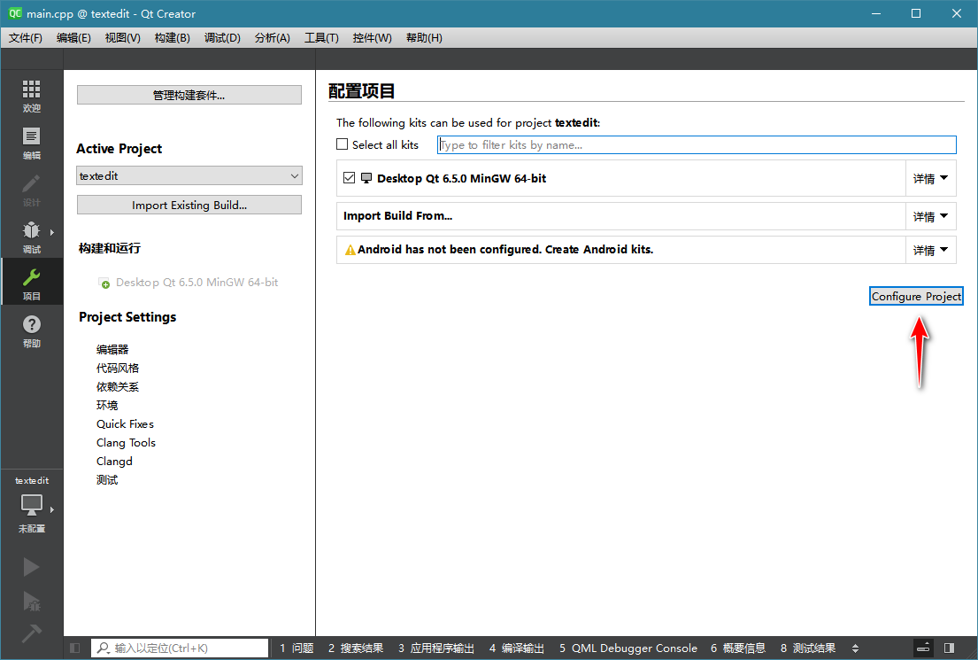Click the Import Build From... row
Screen dimensions: 979x660
tap(621, 216)
